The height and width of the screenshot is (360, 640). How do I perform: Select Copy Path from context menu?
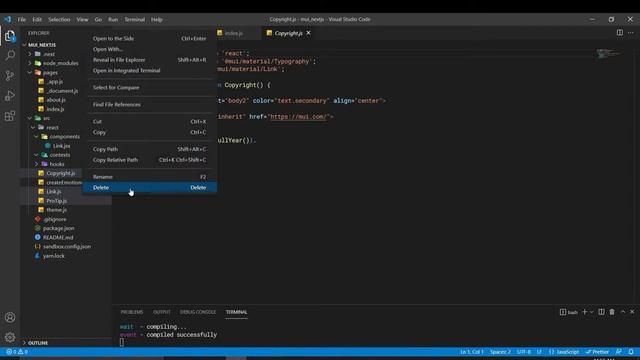(x=149, y=149)
